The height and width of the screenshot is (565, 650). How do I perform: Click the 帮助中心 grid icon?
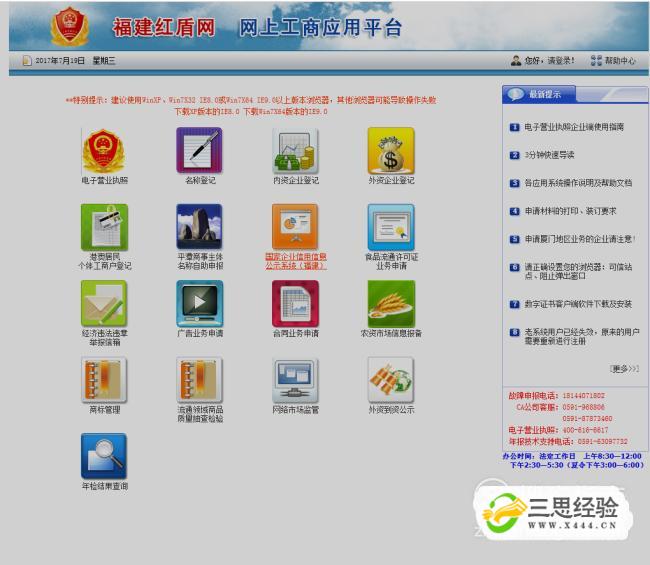click(596, 61)
